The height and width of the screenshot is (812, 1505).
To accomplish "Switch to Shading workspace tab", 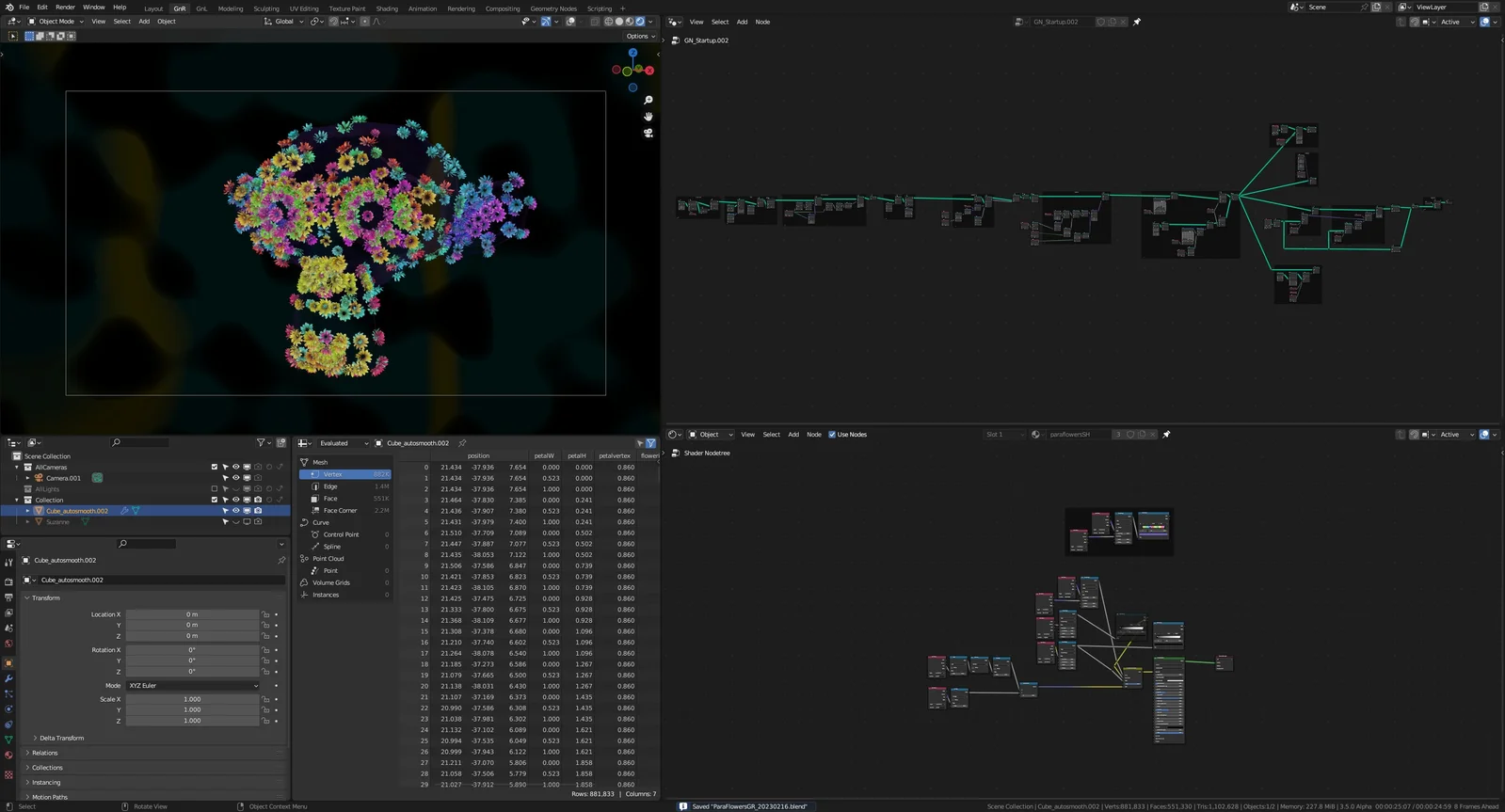I will point(387,8).
